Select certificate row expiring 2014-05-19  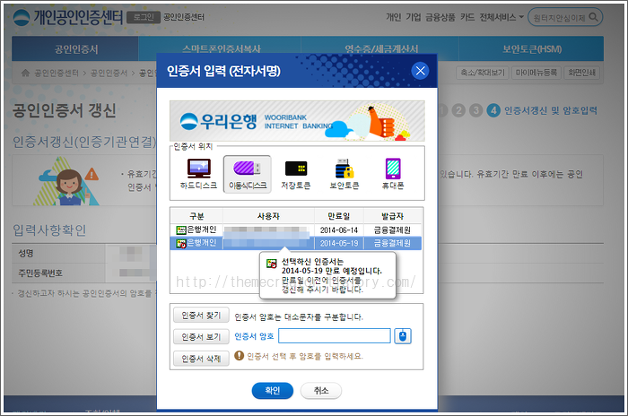pos(296,243)
